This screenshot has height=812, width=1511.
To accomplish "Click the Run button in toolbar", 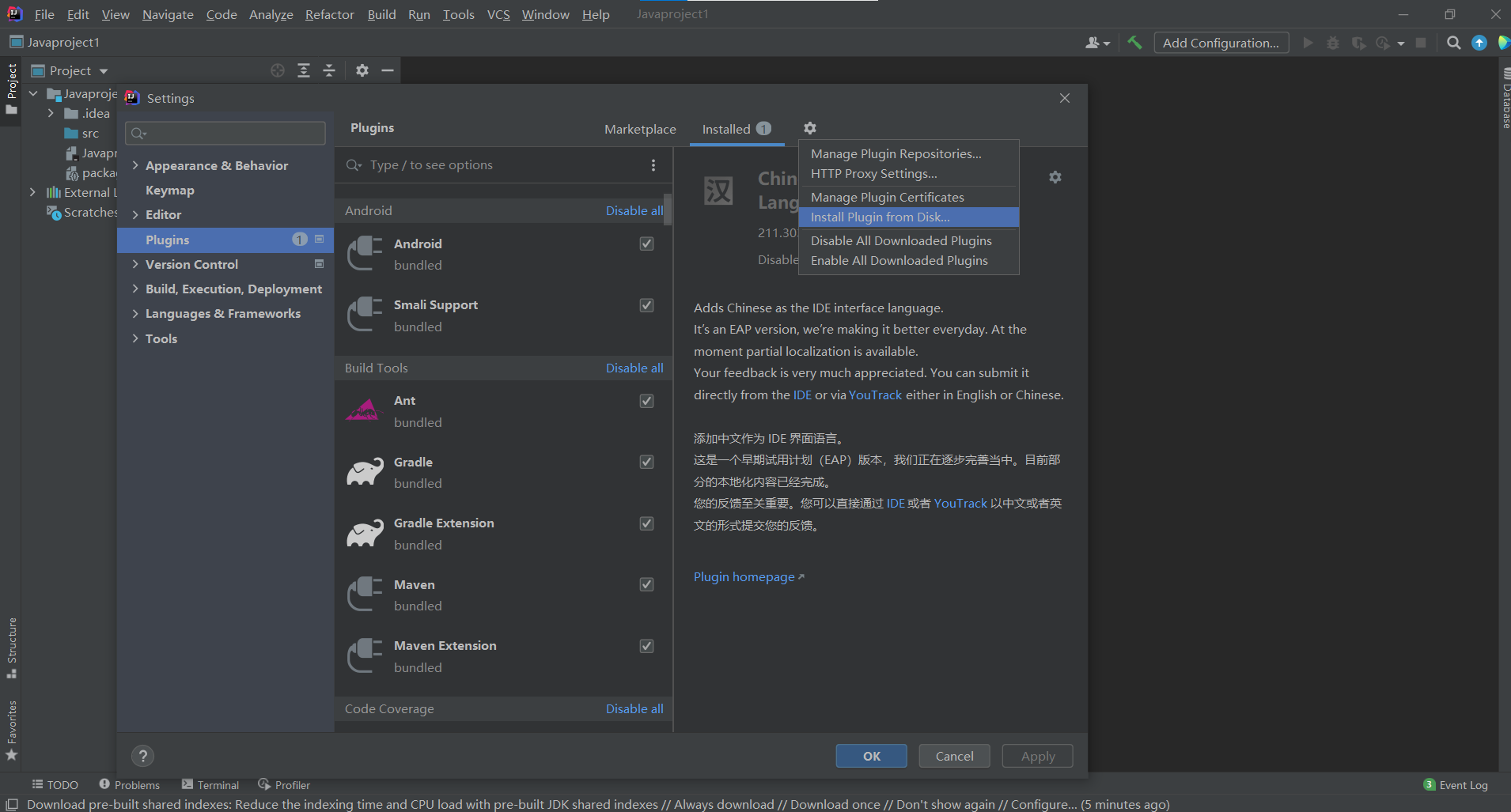I will tap(1308, 43).
